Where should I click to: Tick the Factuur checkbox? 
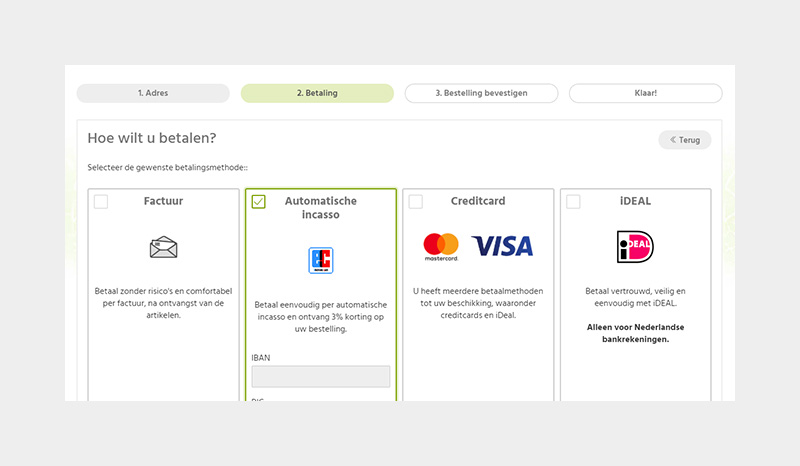[x=101, y=202]
